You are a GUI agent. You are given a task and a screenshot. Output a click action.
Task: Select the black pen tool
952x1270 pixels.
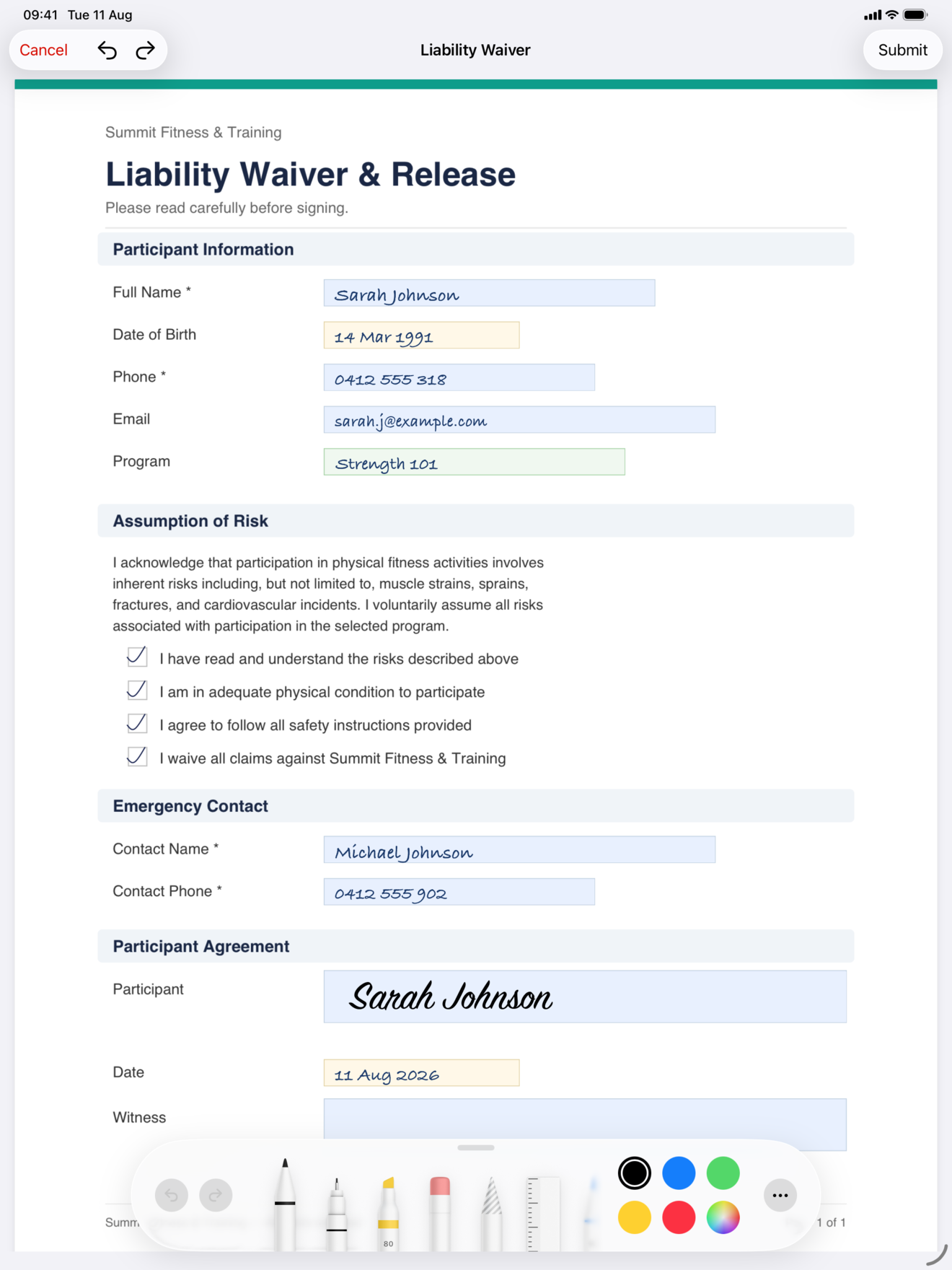coord(285,1204)
